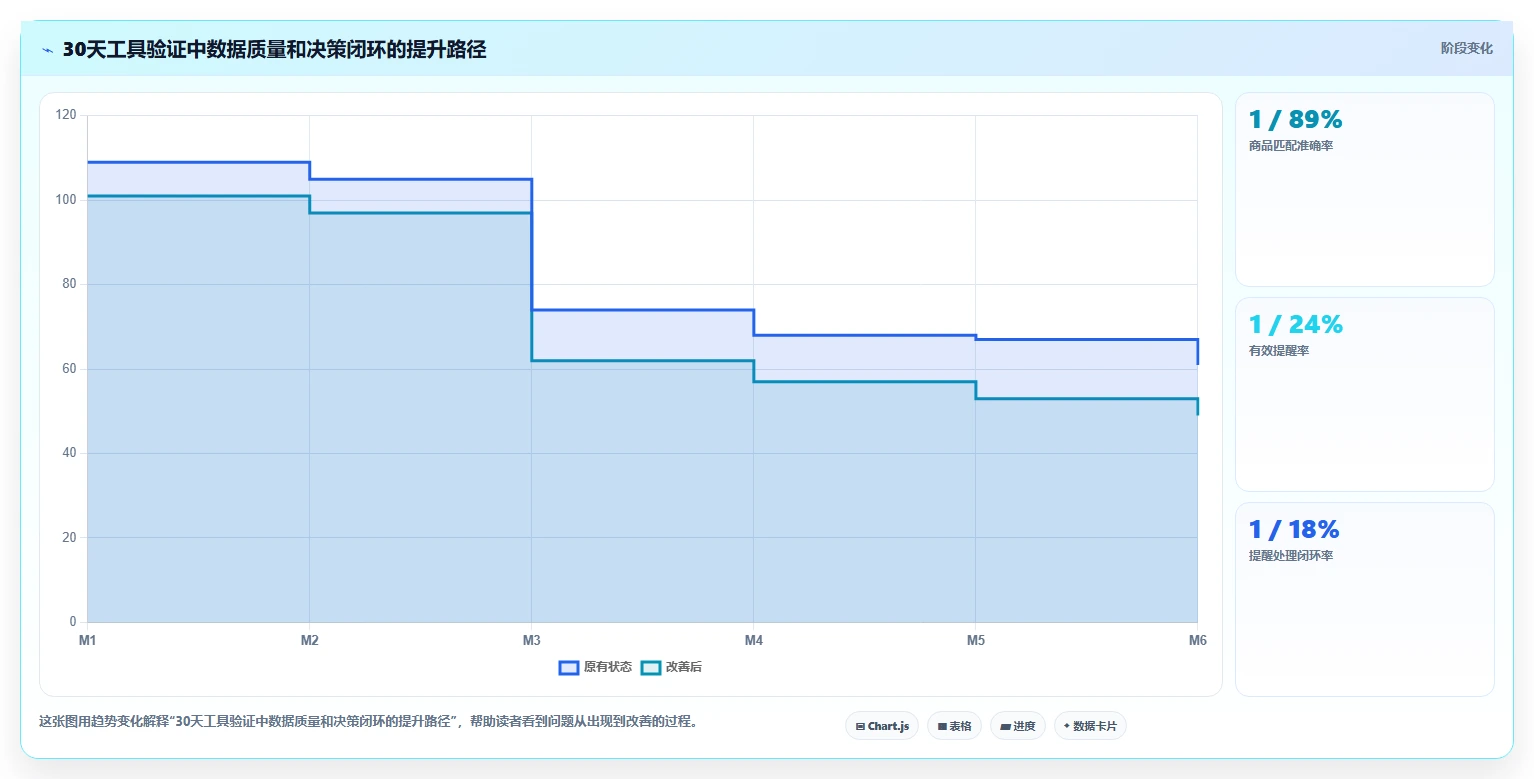Open the 商品匹配准确率 card

1365,190
